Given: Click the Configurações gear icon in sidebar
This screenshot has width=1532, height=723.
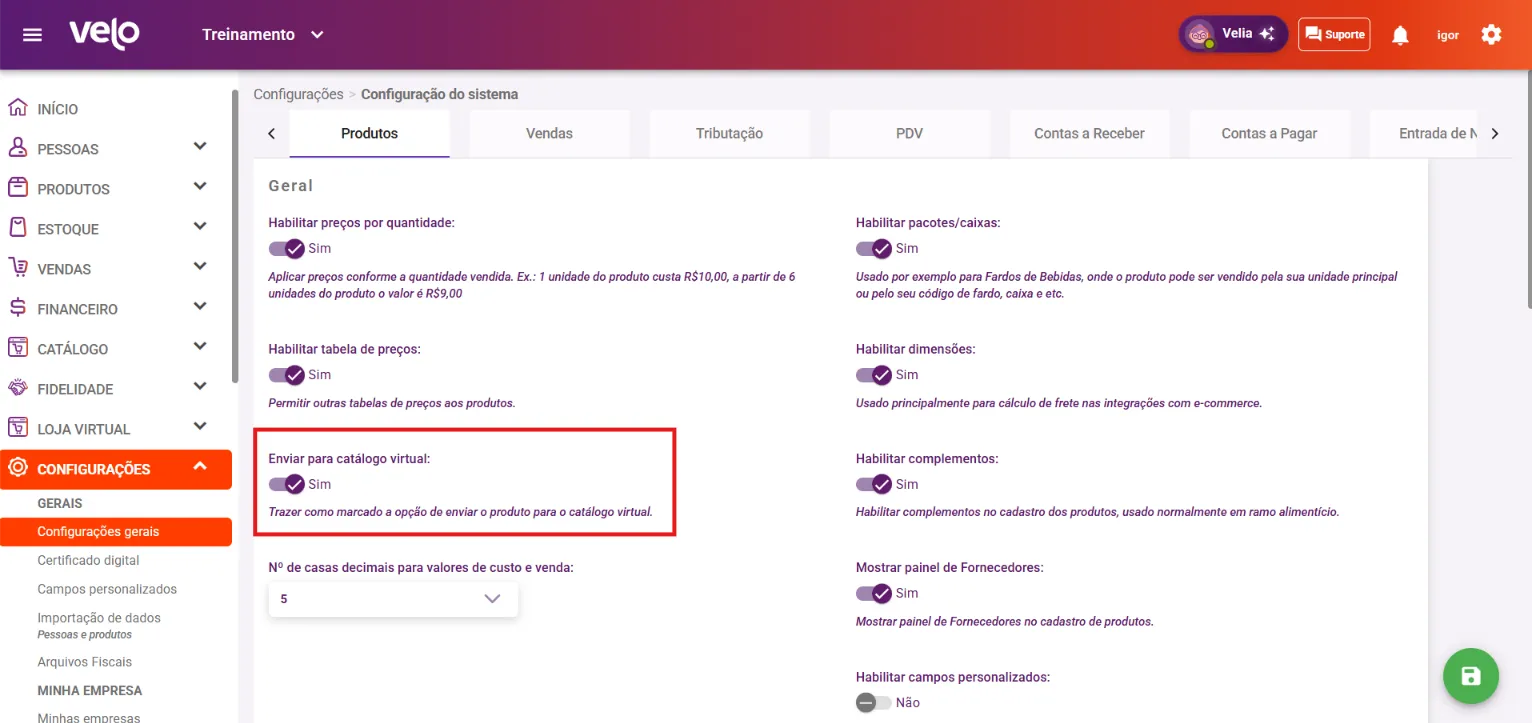Looking at the screenshot, I should tap(17, 468).
